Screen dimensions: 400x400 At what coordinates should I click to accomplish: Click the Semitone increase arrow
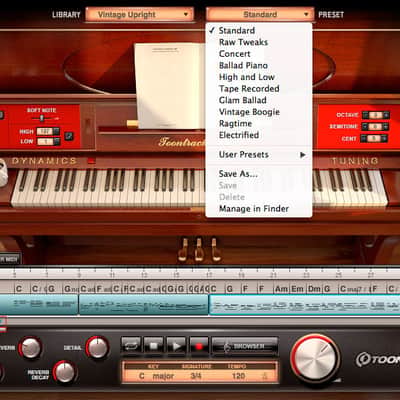pyautogui.click(x=386, y=127)
